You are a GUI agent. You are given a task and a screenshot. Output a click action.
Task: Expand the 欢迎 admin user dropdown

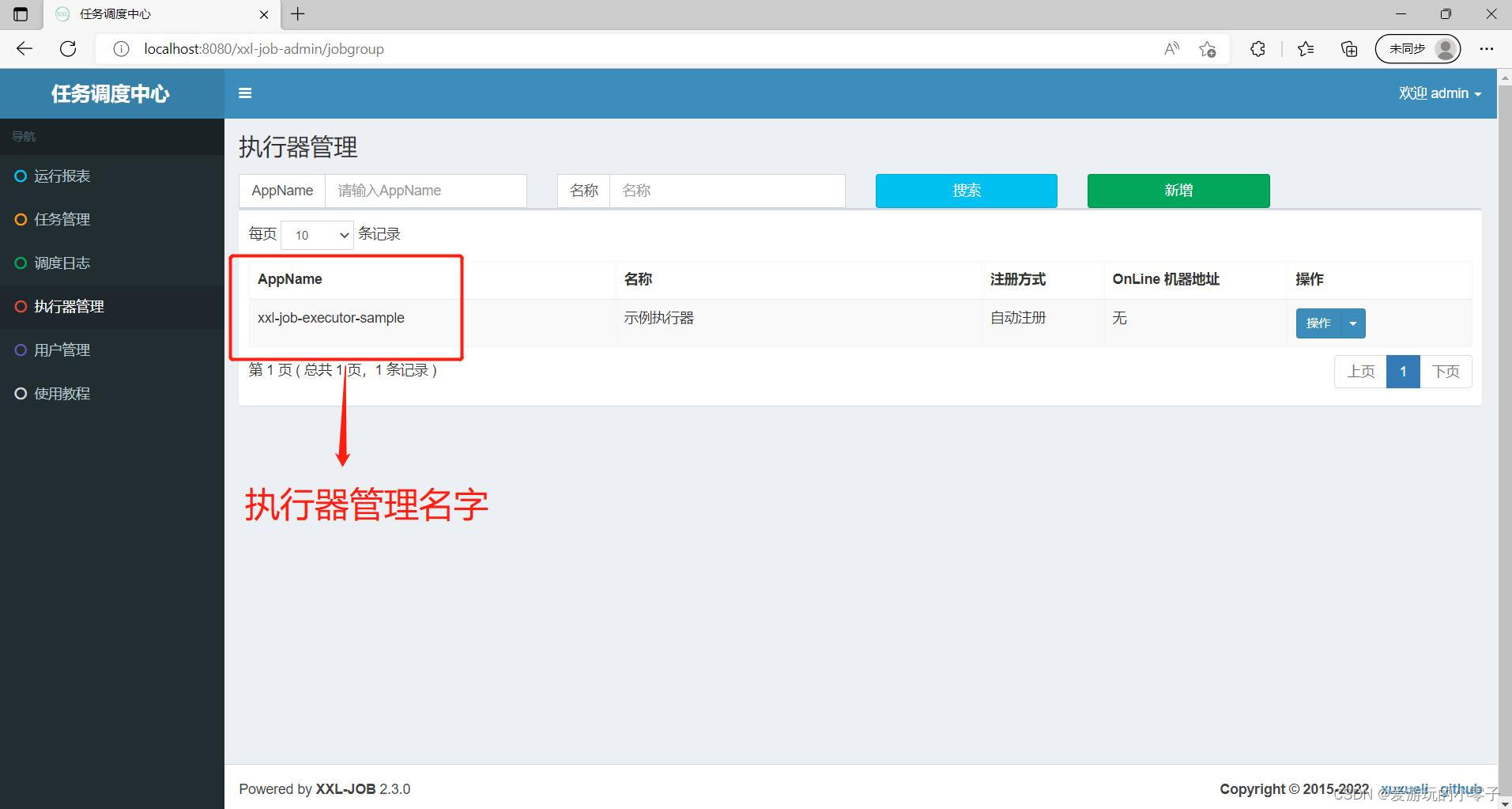(x=1439, y=93)
